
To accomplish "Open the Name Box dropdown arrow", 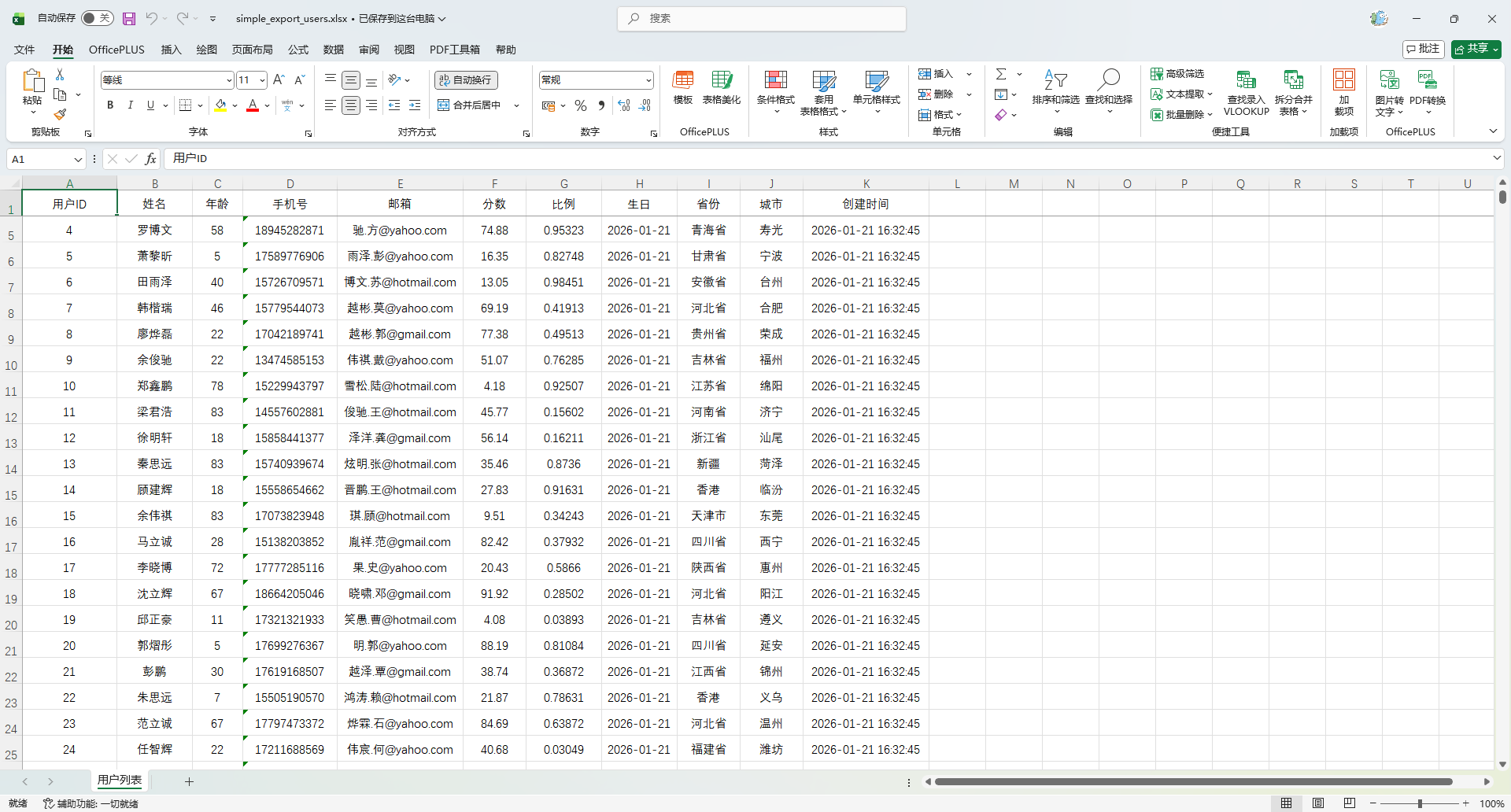I will [x=78, y=159].
